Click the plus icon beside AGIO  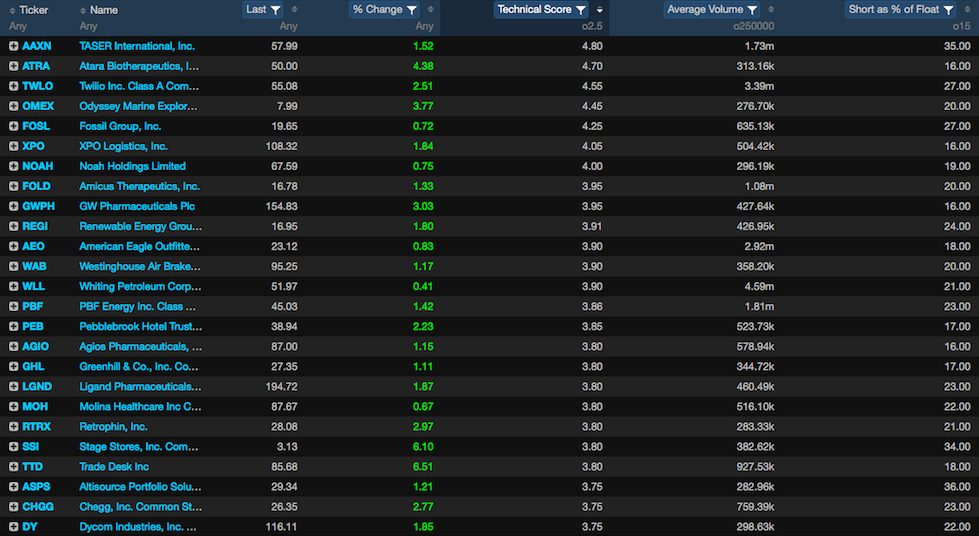pos(13,346)
